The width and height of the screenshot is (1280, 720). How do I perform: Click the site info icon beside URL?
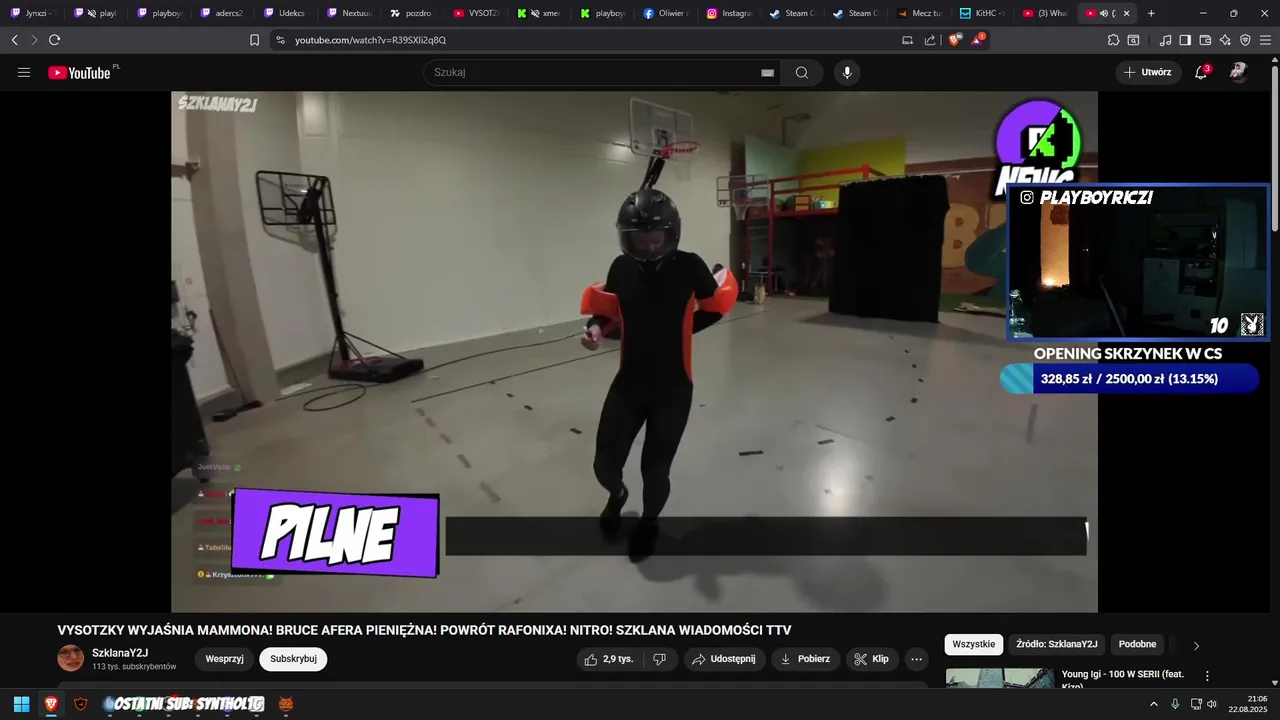pos(280,40)
